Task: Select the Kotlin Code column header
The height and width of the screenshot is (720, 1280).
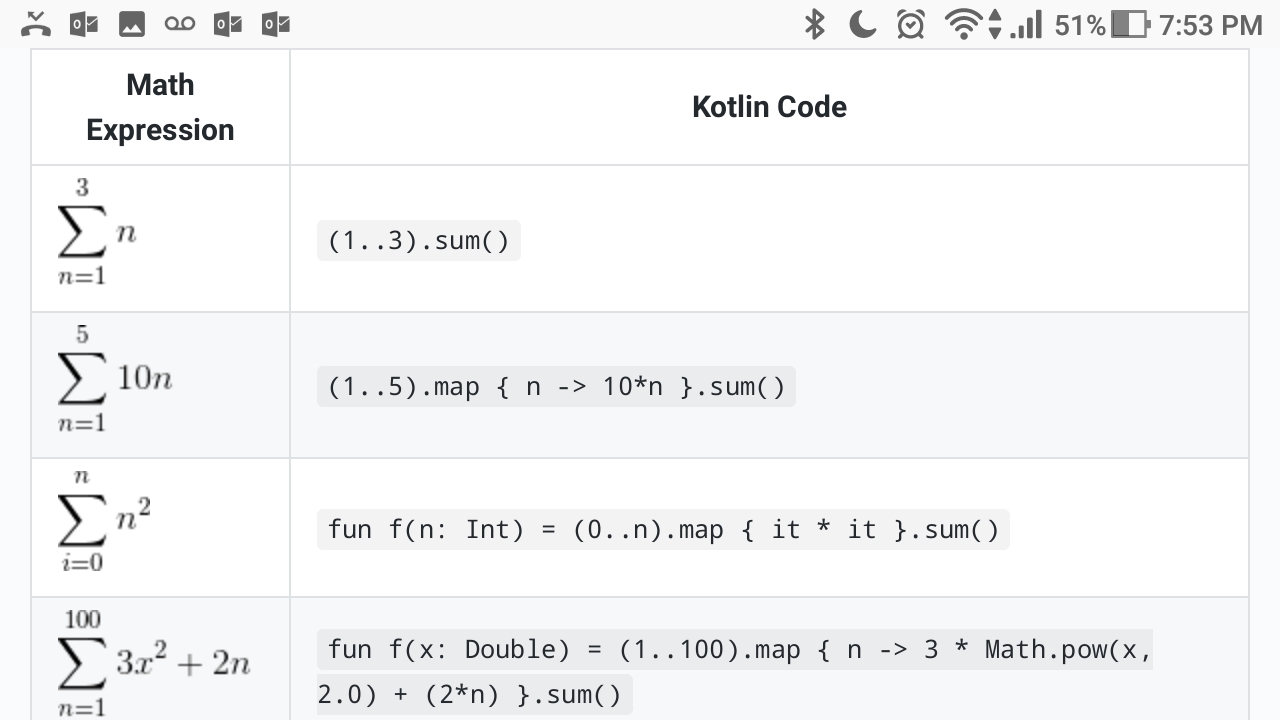Action: tap(769, 107)
